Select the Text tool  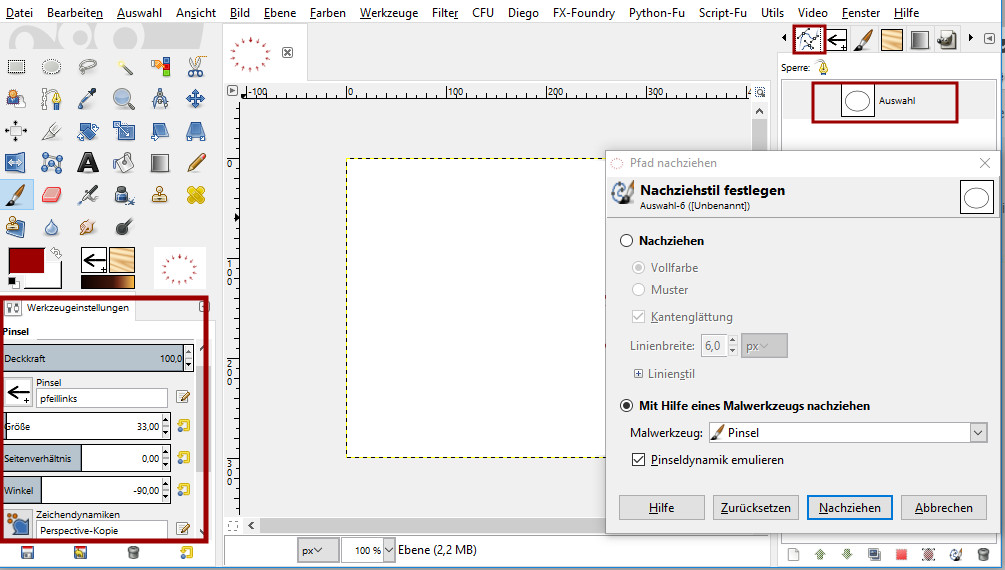(x=88, y=163)
